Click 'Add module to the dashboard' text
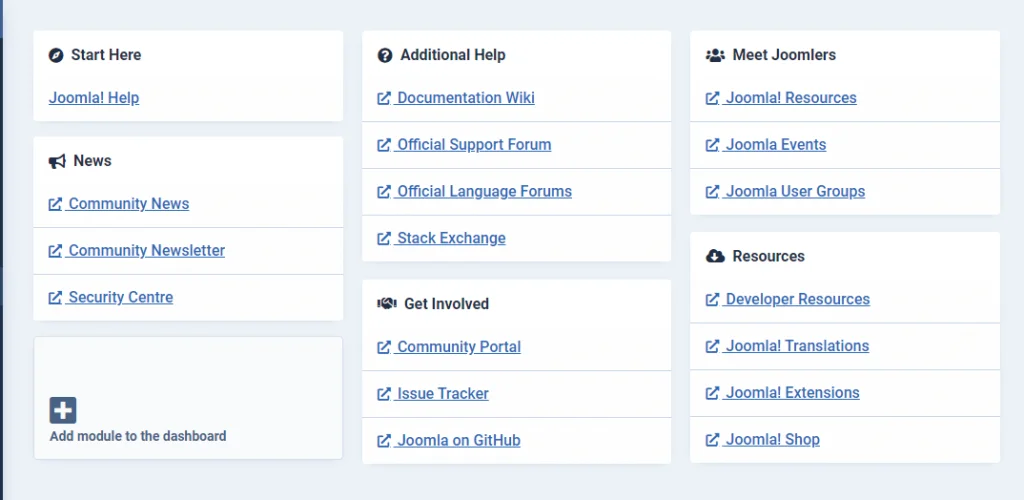 [138, 436]
